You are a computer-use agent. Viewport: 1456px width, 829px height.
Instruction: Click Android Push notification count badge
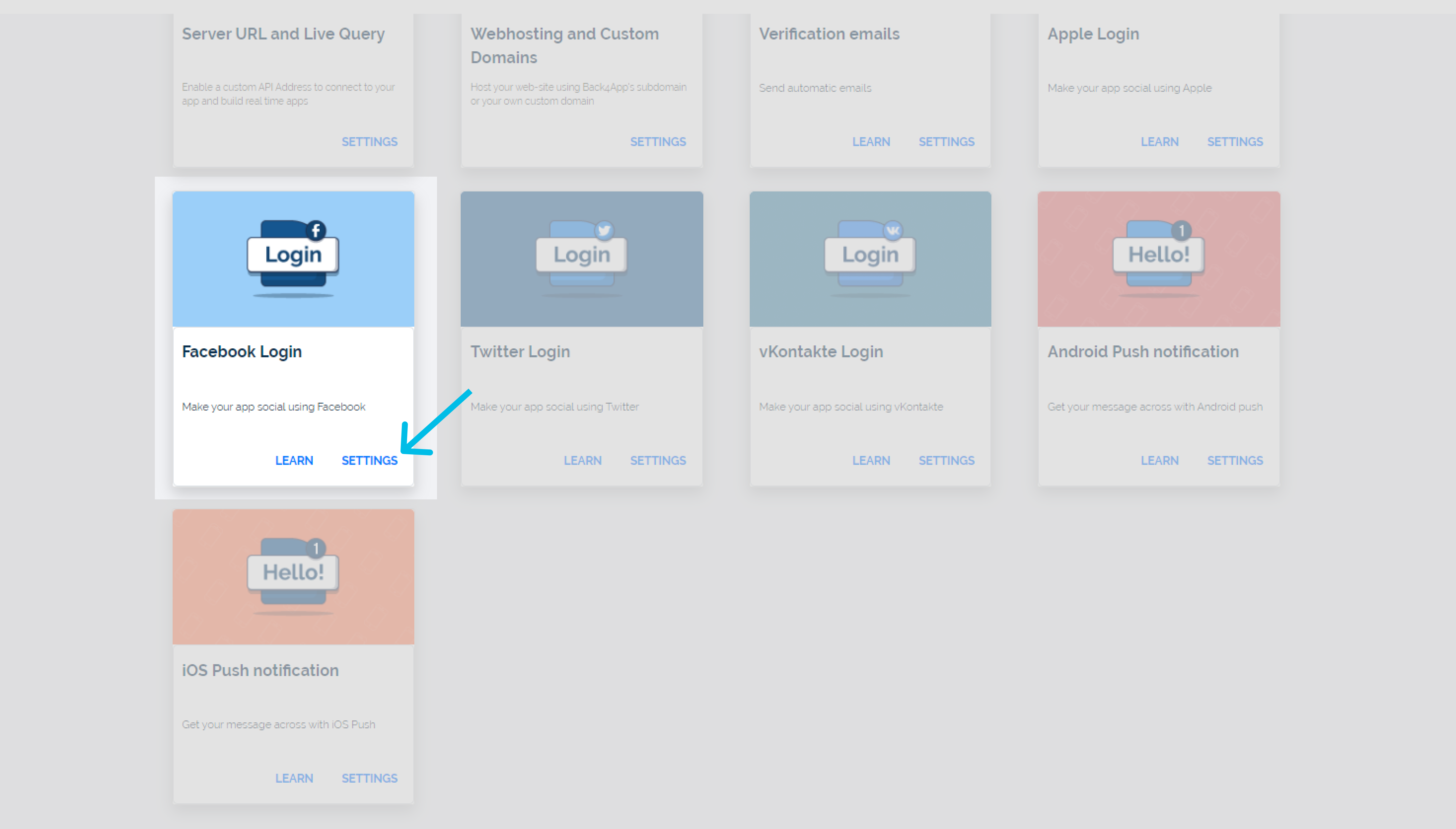pyautogui.click(x=1181, y=231)
